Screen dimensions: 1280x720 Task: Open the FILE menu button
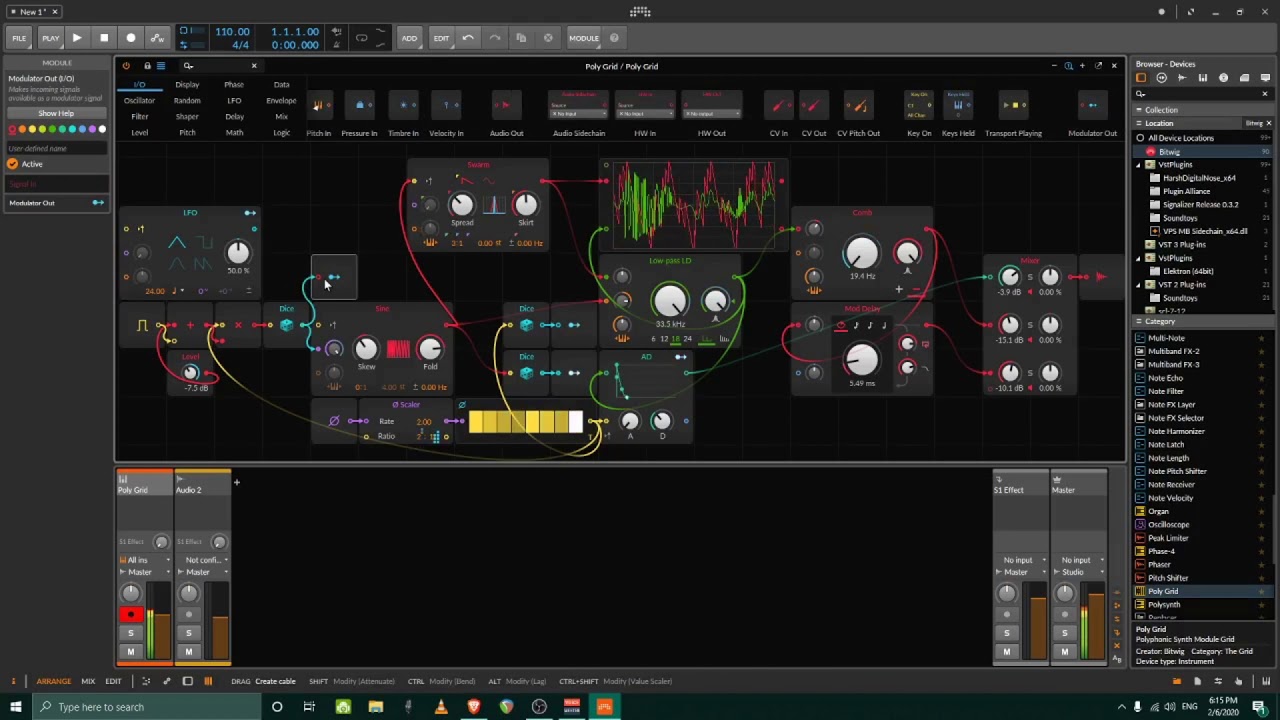tap(19, 38)
